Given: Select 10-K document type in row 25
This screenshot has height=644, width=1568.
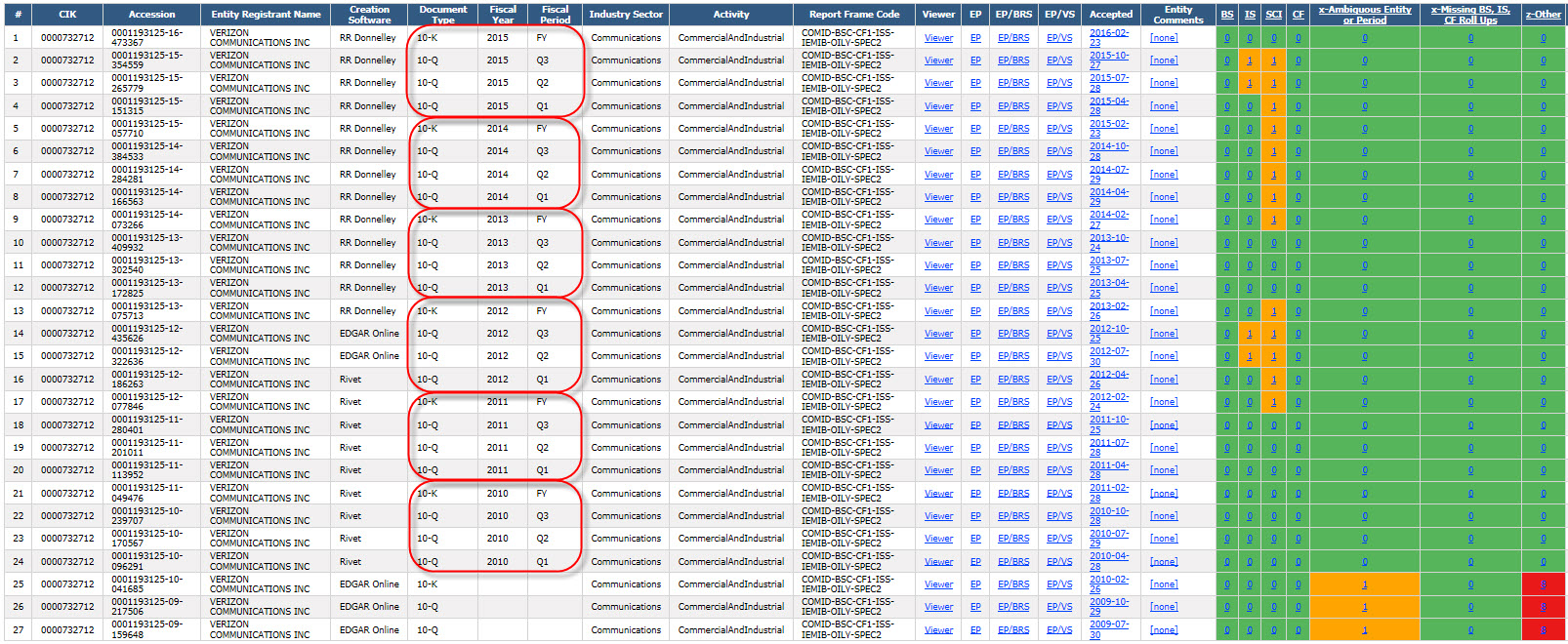Looking at the screenshot, I should pos(427,584).
